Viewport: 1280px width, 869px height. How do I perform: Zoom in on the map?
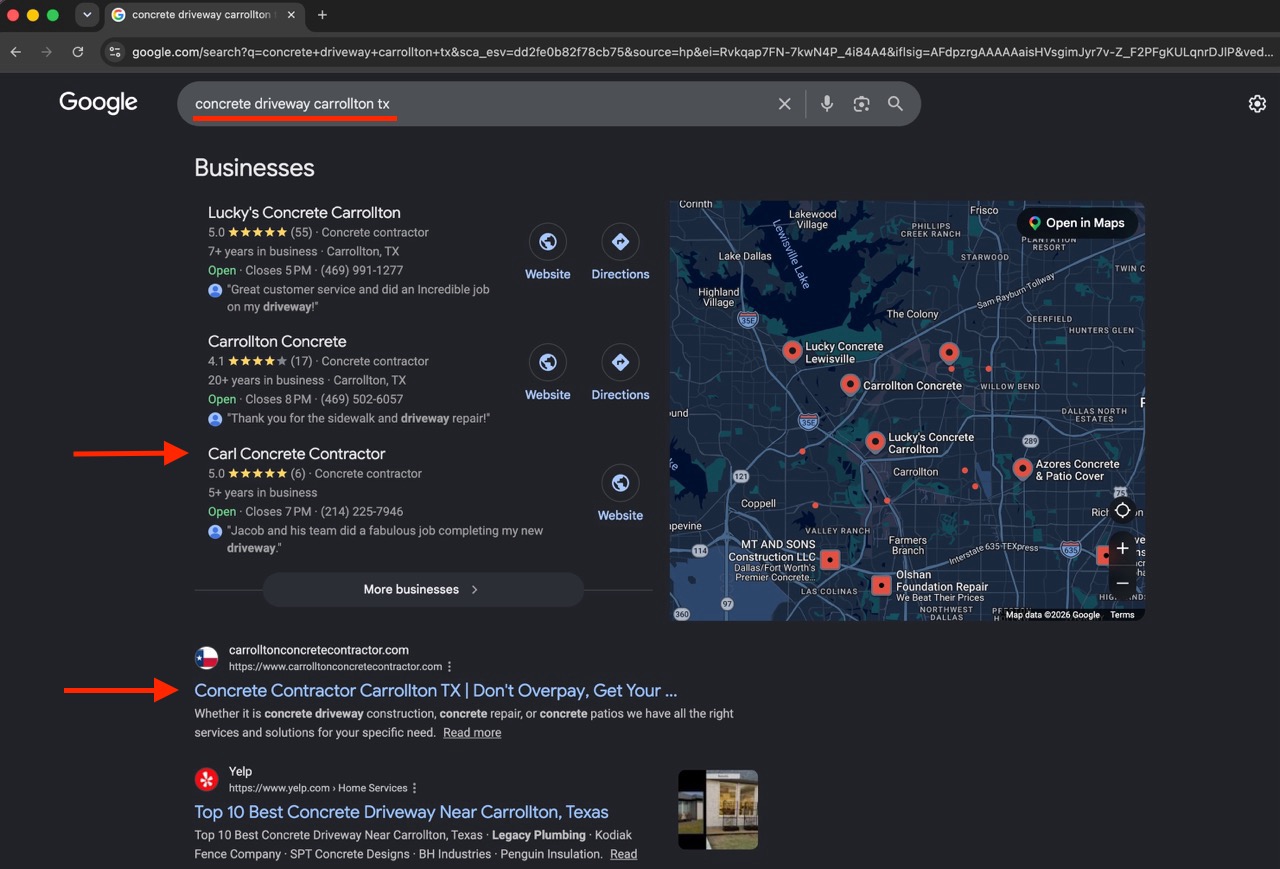tap(1122, 548)
